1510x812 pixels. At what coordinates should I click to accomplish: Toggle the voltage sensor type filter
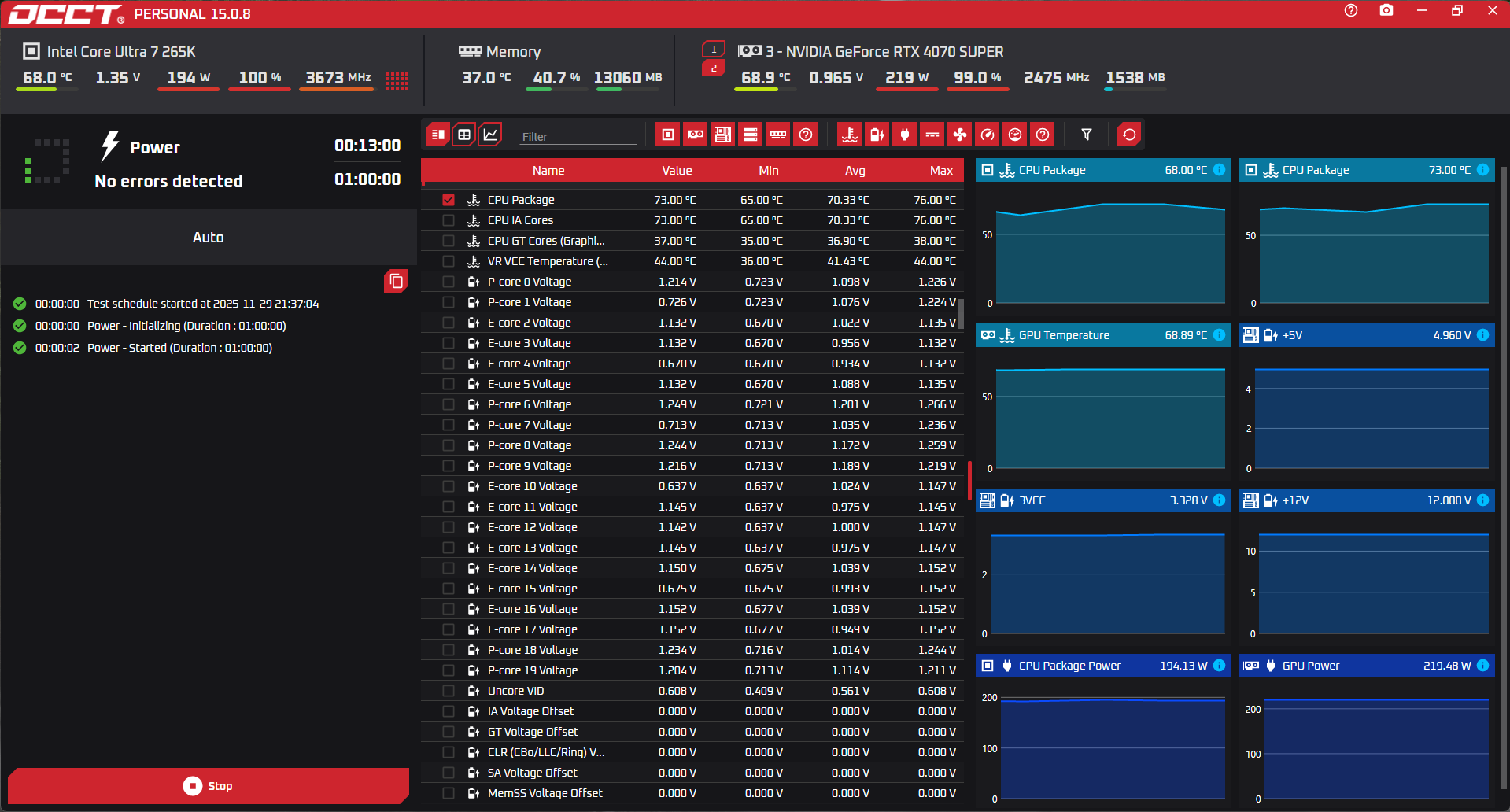point(877,135)
